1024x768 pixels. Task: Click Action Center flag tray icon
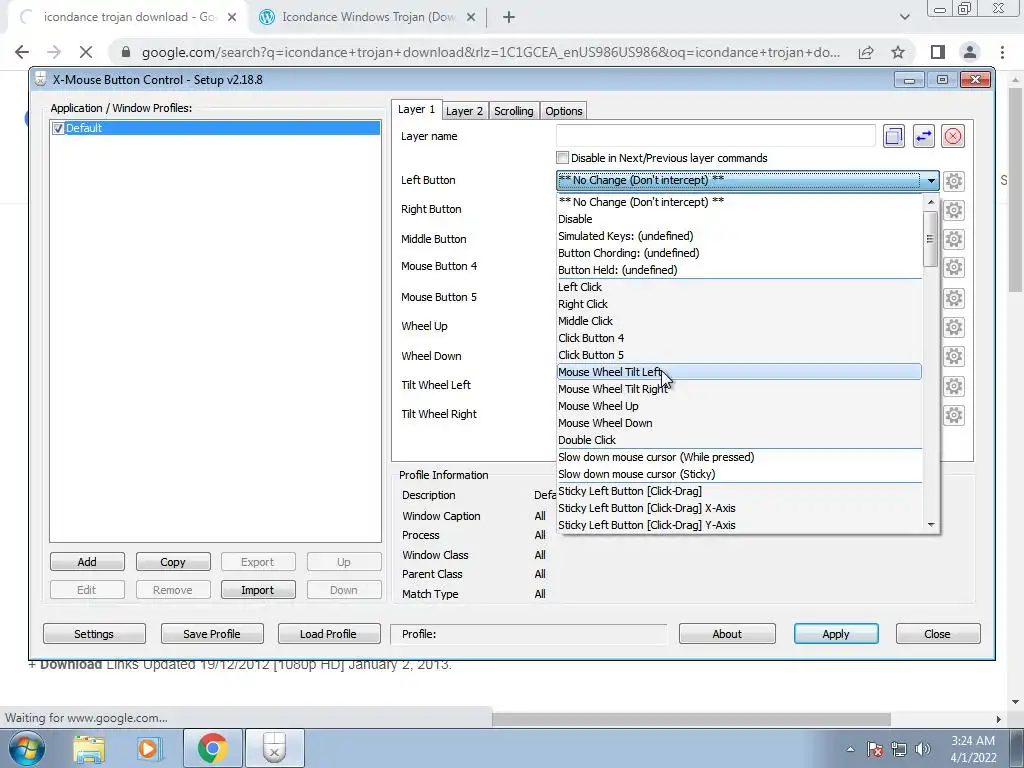click(874, 749)
